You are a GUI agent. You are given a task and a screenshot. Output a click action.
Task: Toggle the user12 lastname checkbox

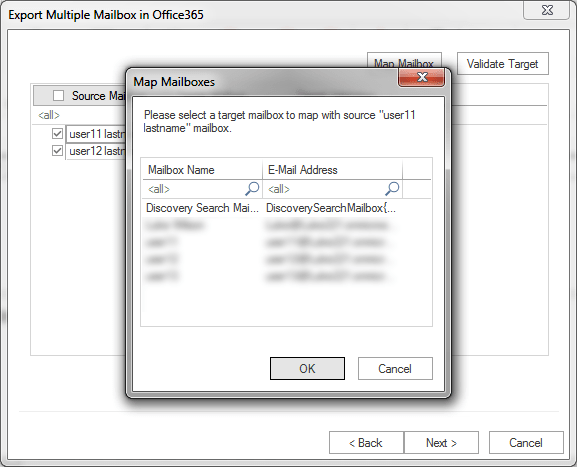coord(57,151)
